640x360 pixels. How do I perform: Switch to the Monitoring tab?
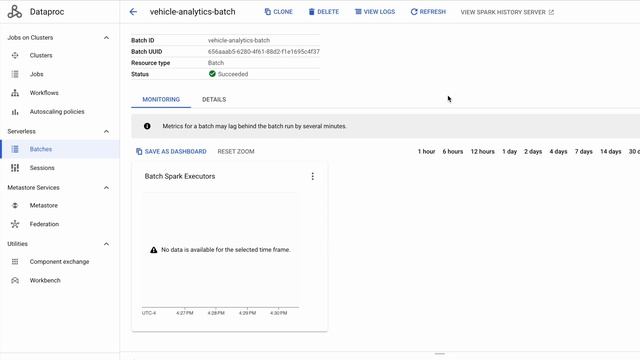click(x=161, y=100)
